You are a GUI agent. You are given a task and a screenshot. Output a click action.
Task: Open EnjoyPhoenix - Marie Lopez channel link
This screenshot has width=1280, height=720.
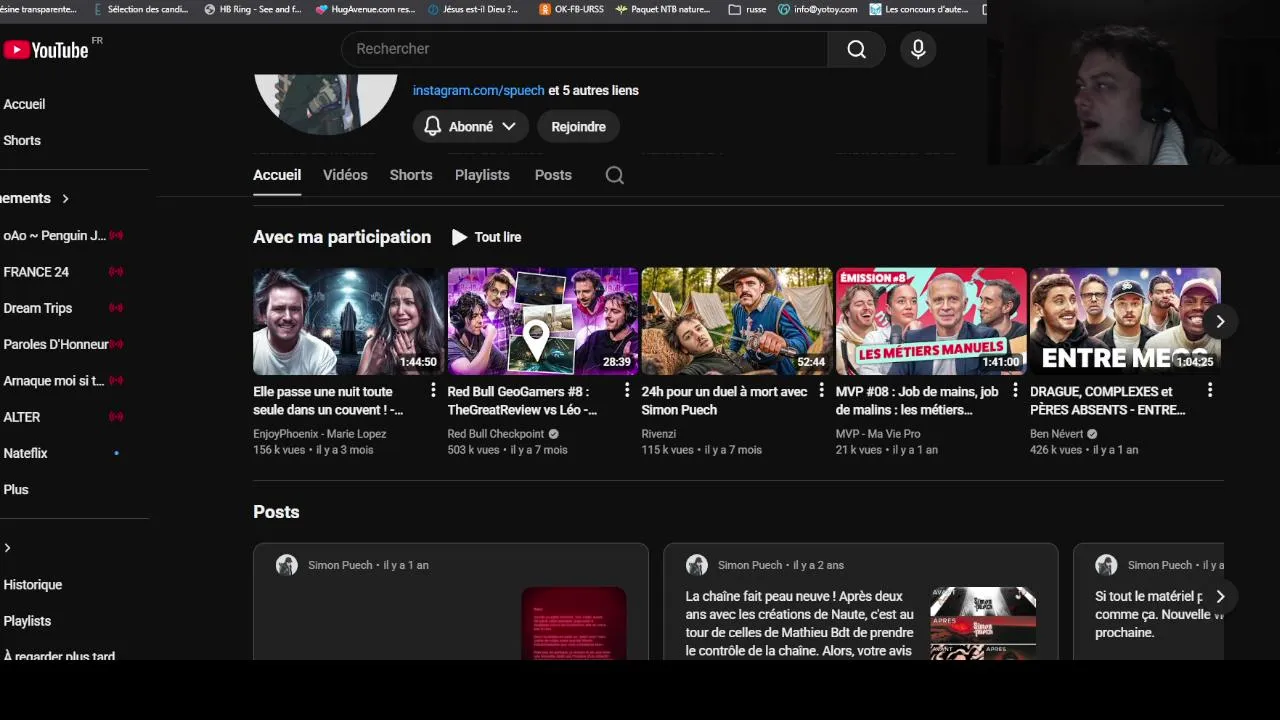pyautogui.click(x=320, y=434)
